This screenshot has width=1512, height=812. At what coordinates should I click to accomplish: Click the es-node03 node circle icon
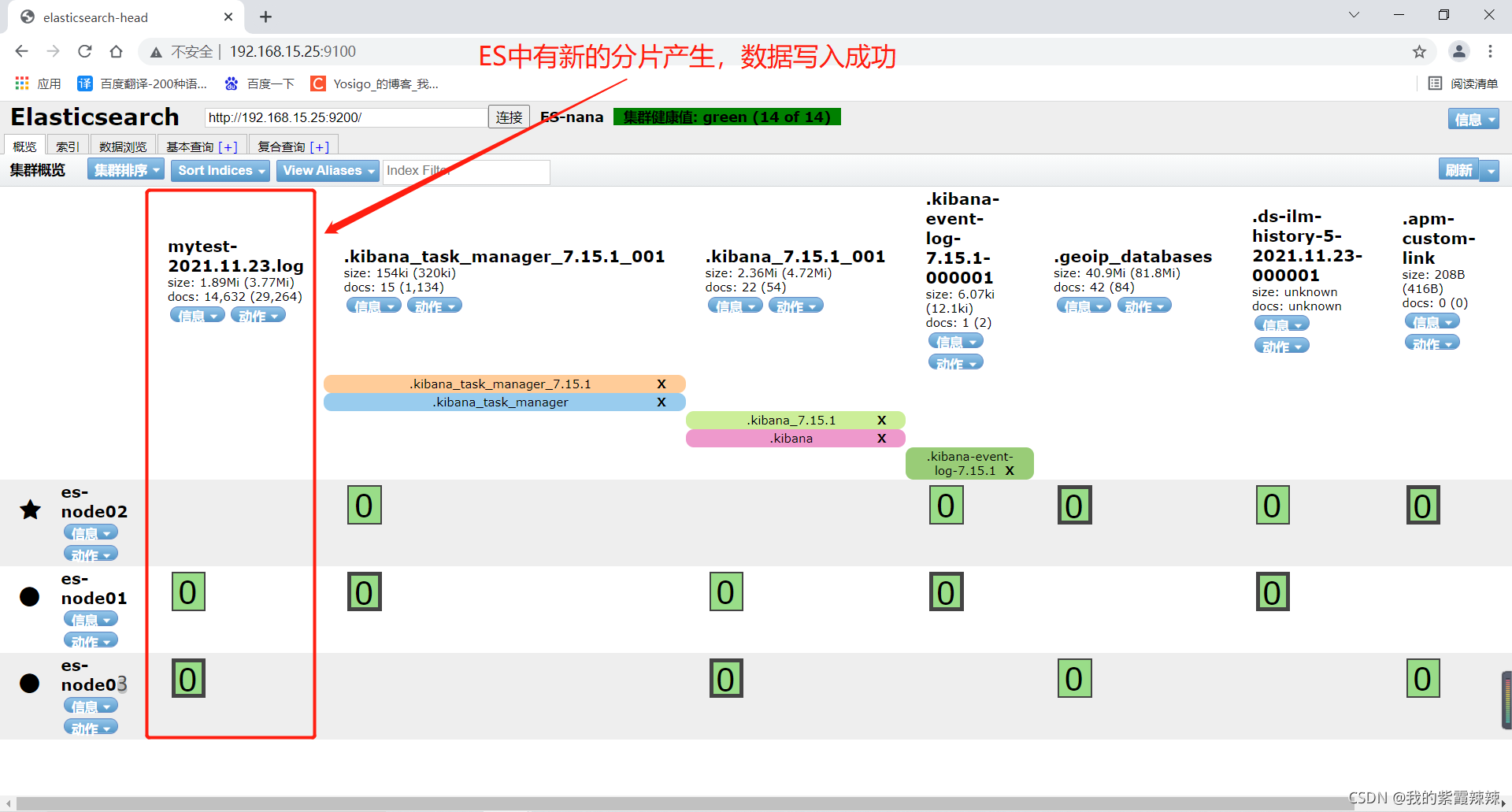30,683
